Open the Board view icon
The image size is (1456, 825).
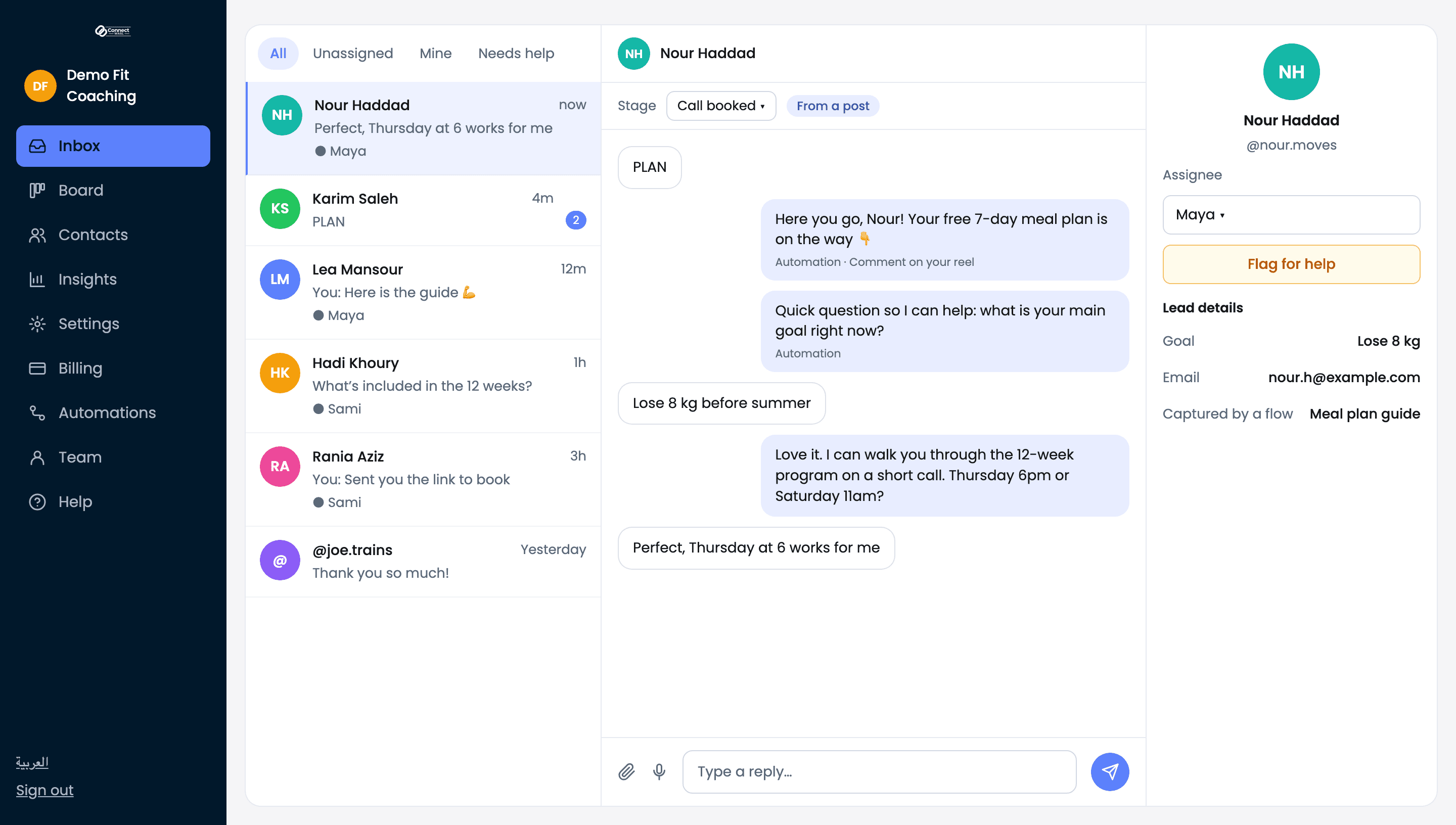click(x=37, y=191)
